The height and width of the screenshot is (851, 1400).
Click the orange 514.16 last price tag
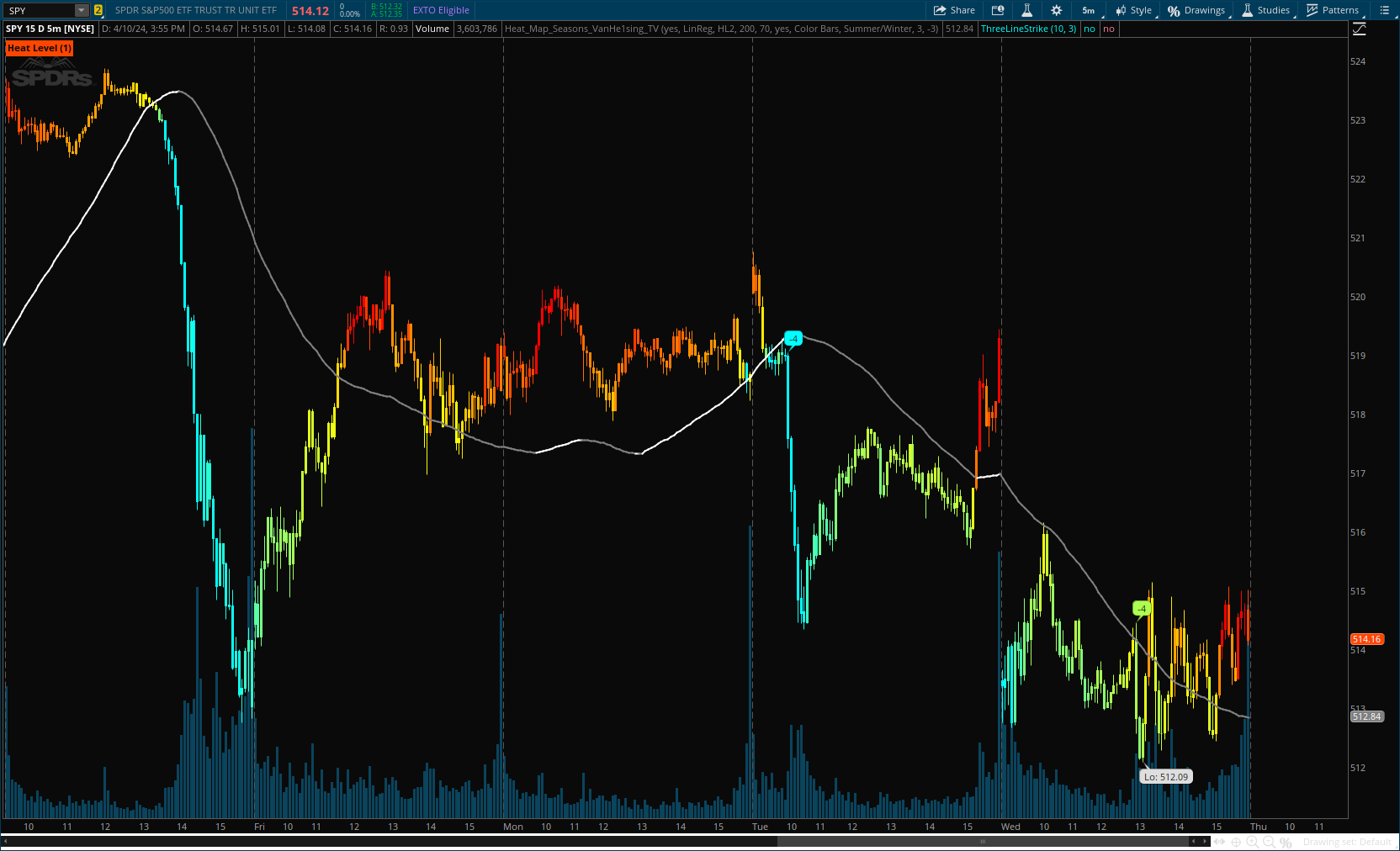(1367, 639)
